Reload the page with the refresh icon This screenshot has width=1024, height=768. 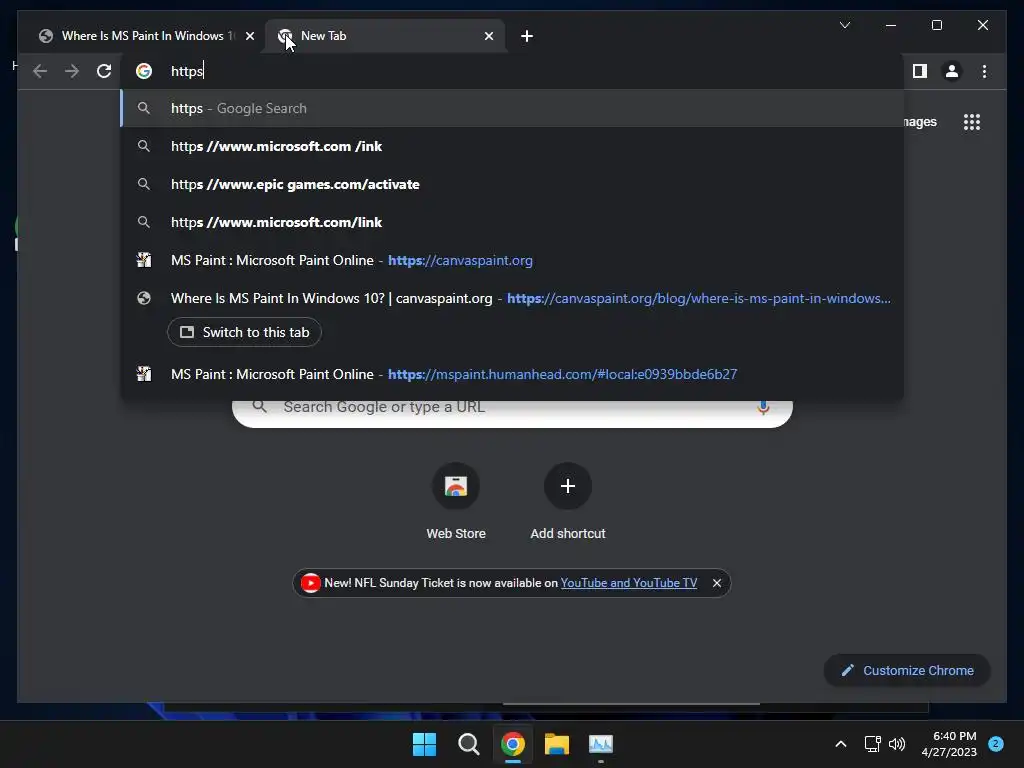coord(104,71)
